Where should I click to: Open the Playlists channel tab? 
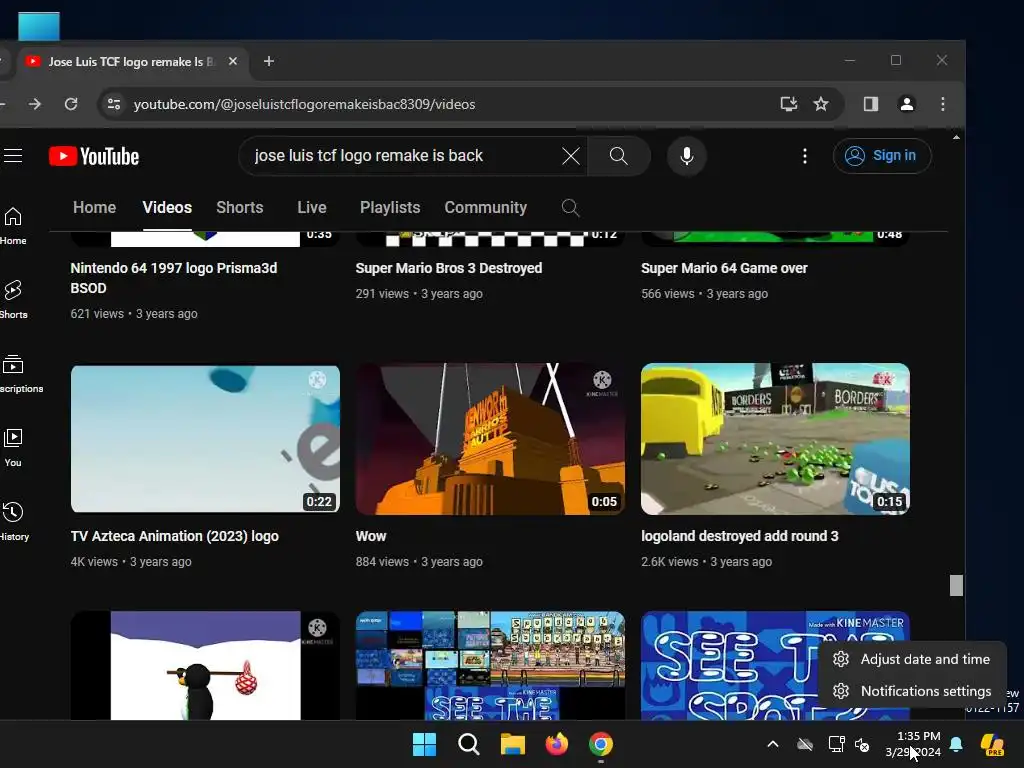pos(390,208)
